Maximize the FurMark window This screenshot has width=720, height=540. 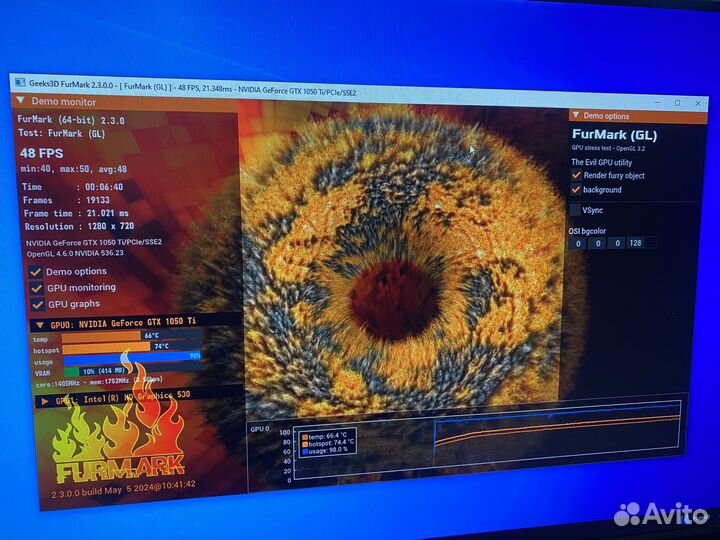tap(677, 102)
